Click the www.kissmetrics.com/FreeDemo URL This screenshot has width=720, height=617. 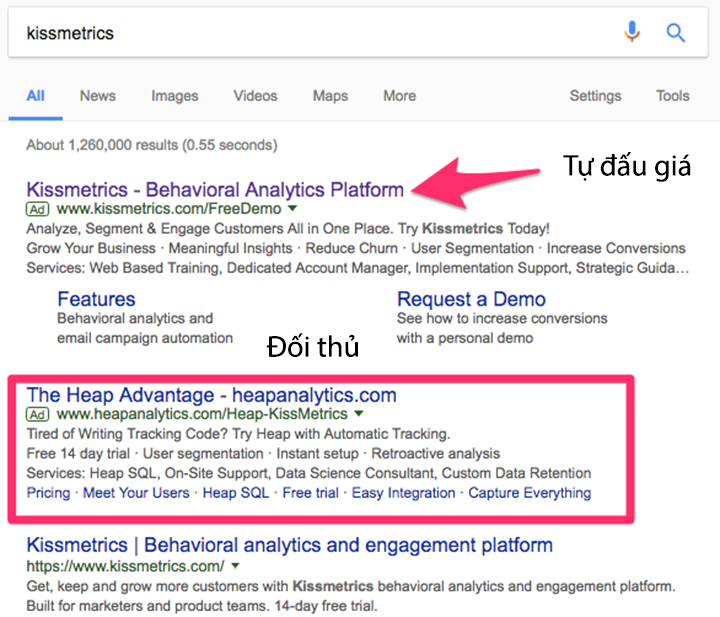169,209
